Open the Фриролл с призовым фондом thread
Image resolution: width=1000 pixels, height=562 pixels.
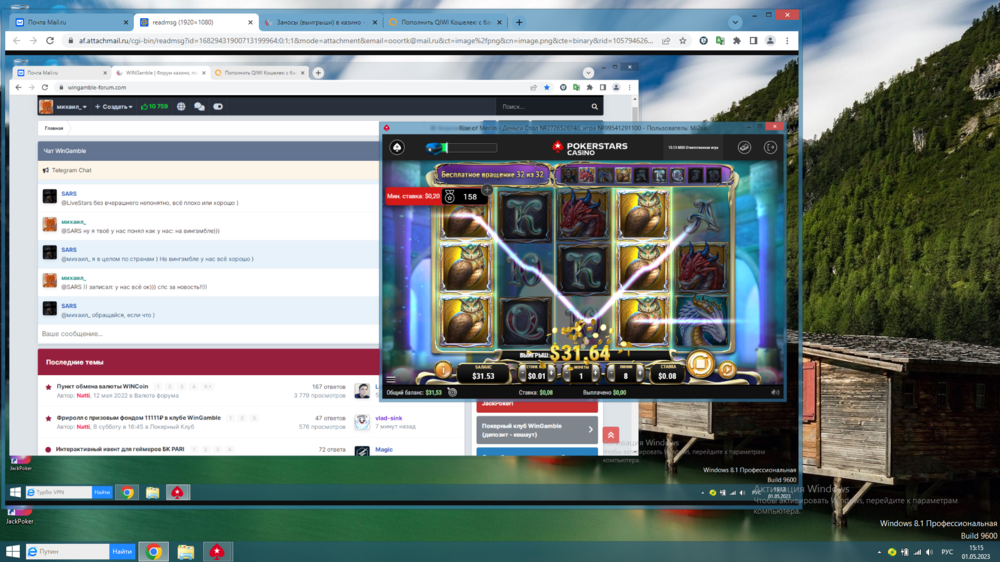(x=138, y=418)
